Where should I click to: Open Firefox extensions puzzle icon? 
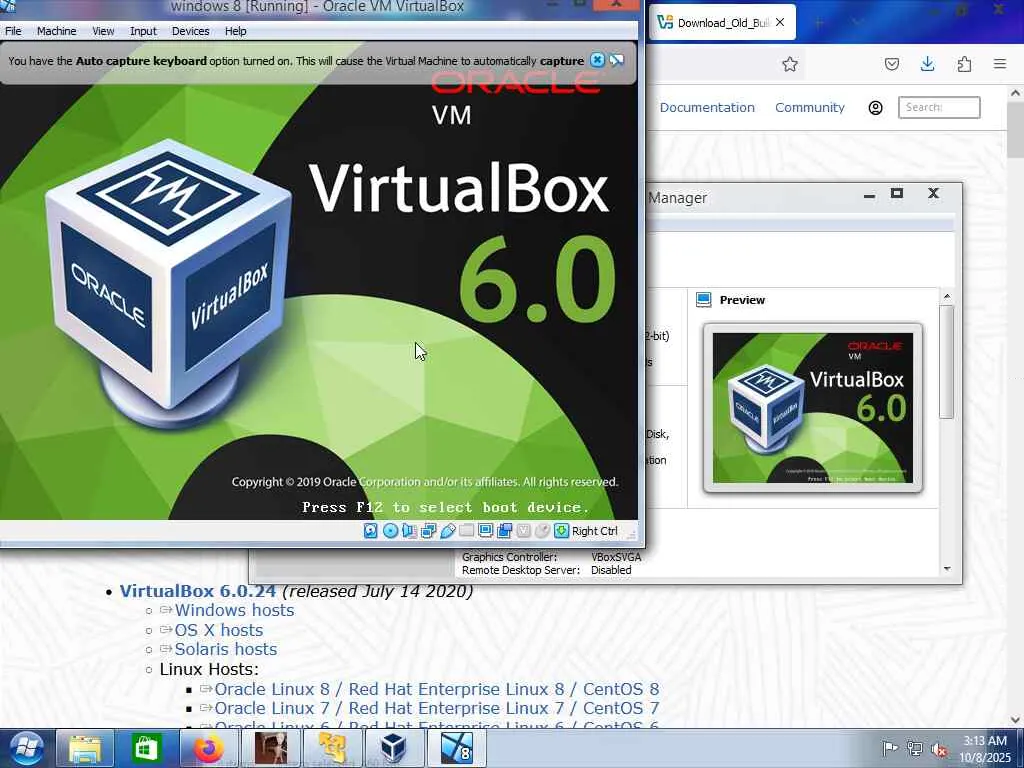(x=964, y=64)
